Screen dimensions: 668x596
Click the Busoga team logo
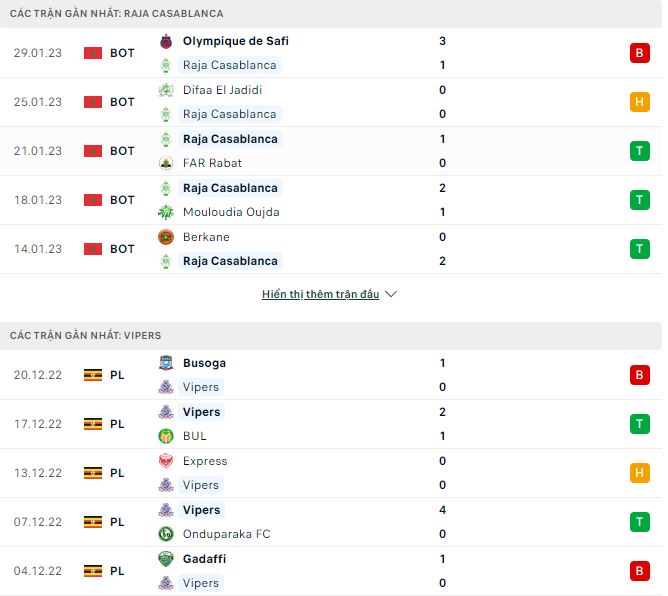tap(166, 363)
